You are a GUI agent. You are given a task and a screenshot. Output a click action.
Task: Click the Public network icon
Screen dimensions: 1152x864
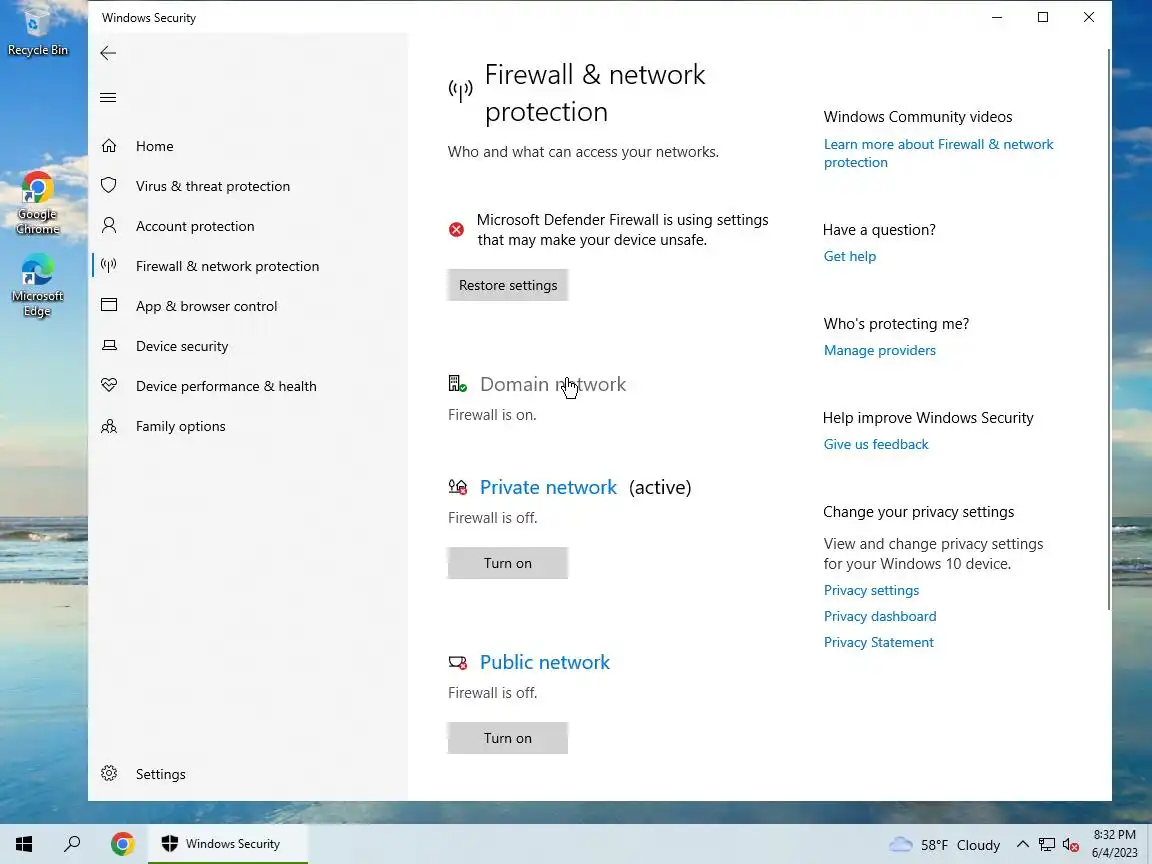[458, 662]
